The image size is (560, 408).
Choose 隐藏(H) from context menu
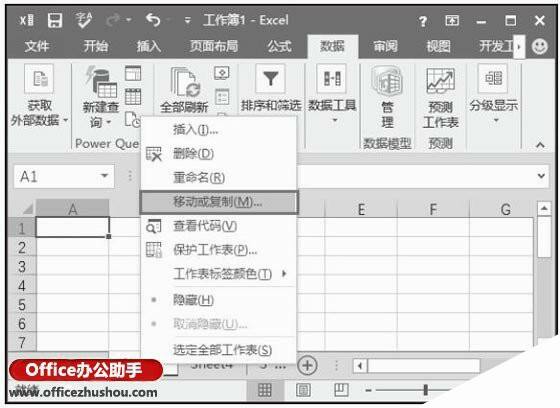pyautogui.click(x=219, y=300)
